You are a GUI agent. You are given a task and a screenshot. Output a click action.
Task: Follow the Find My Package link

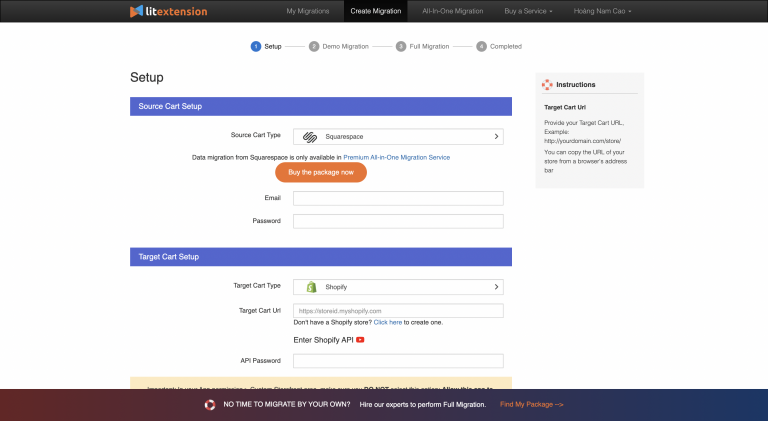[x=531, y=405]
